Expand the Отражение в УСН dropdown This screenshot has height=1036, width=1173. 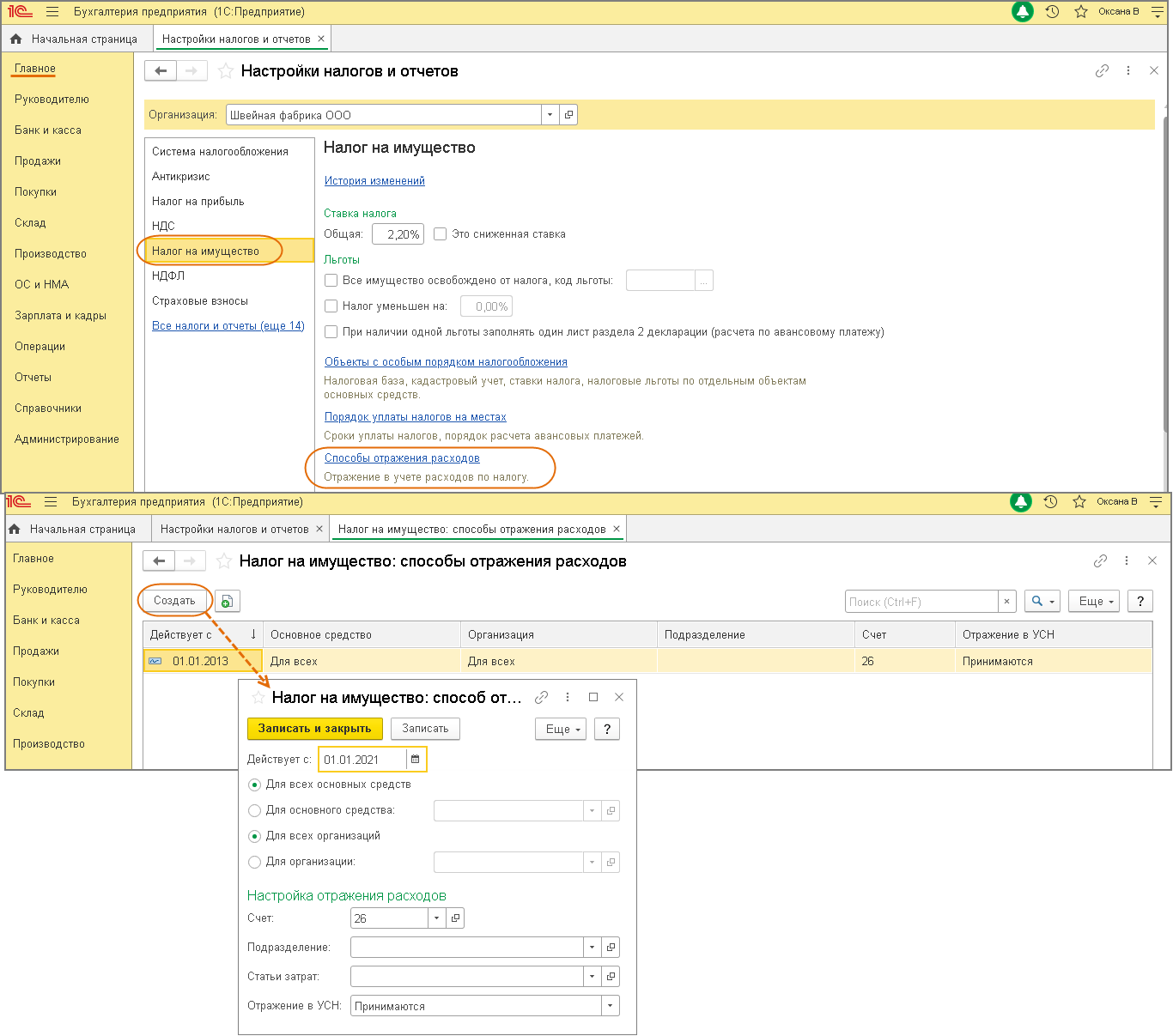point(610,1006)
